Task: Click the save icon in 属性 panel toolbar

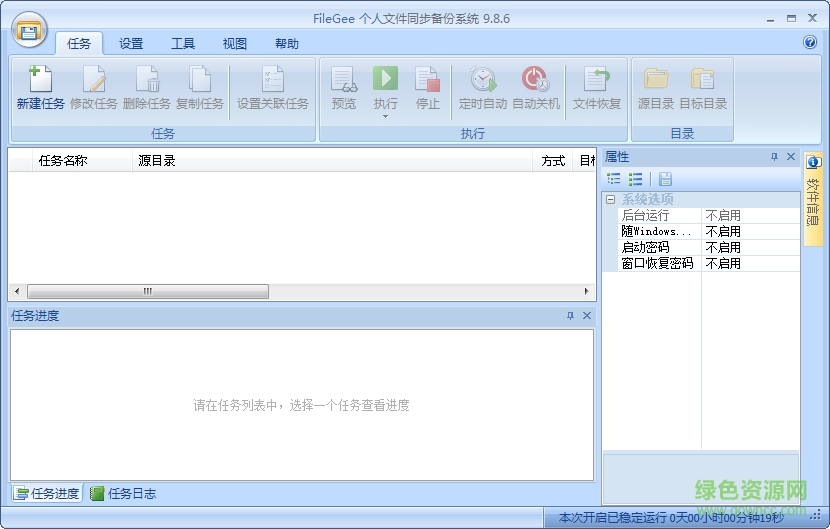Action: 665,179
